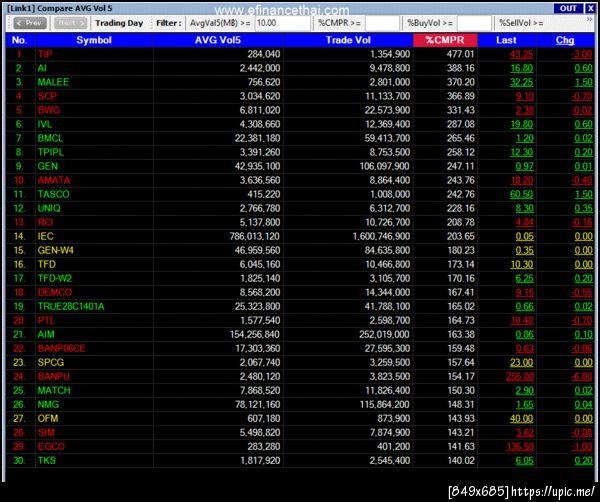Select the SCP symbol
Image resolution: width=600 pixels, height=502 pixels.
(47, 96)
